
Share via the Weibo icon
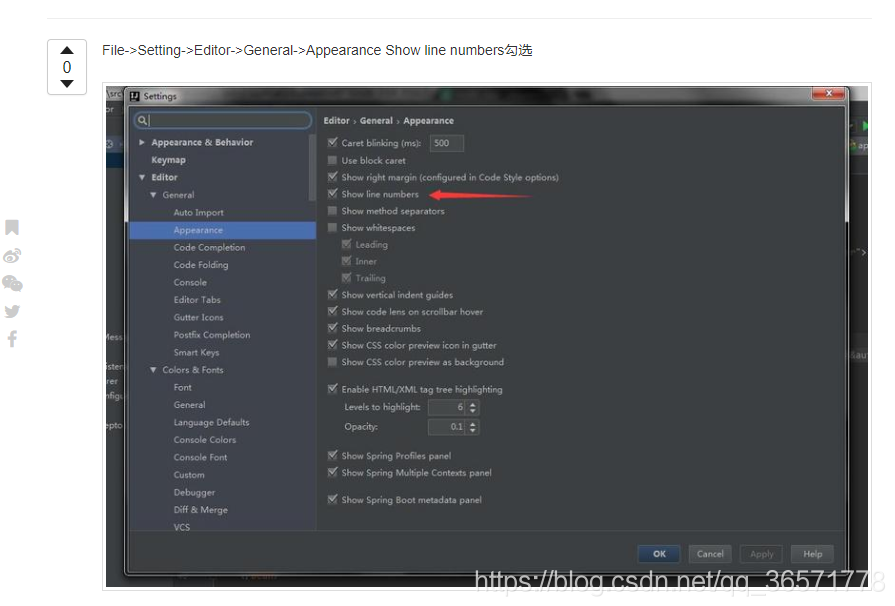(x=12, y=256)
